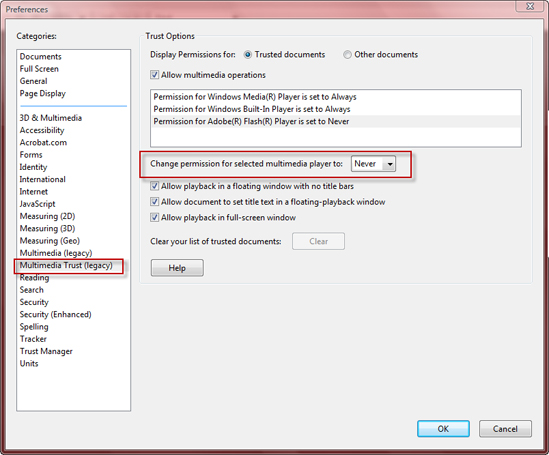Screen dimensions: 549x455
Task: Close the Preferences window with X
Action: 530,6
